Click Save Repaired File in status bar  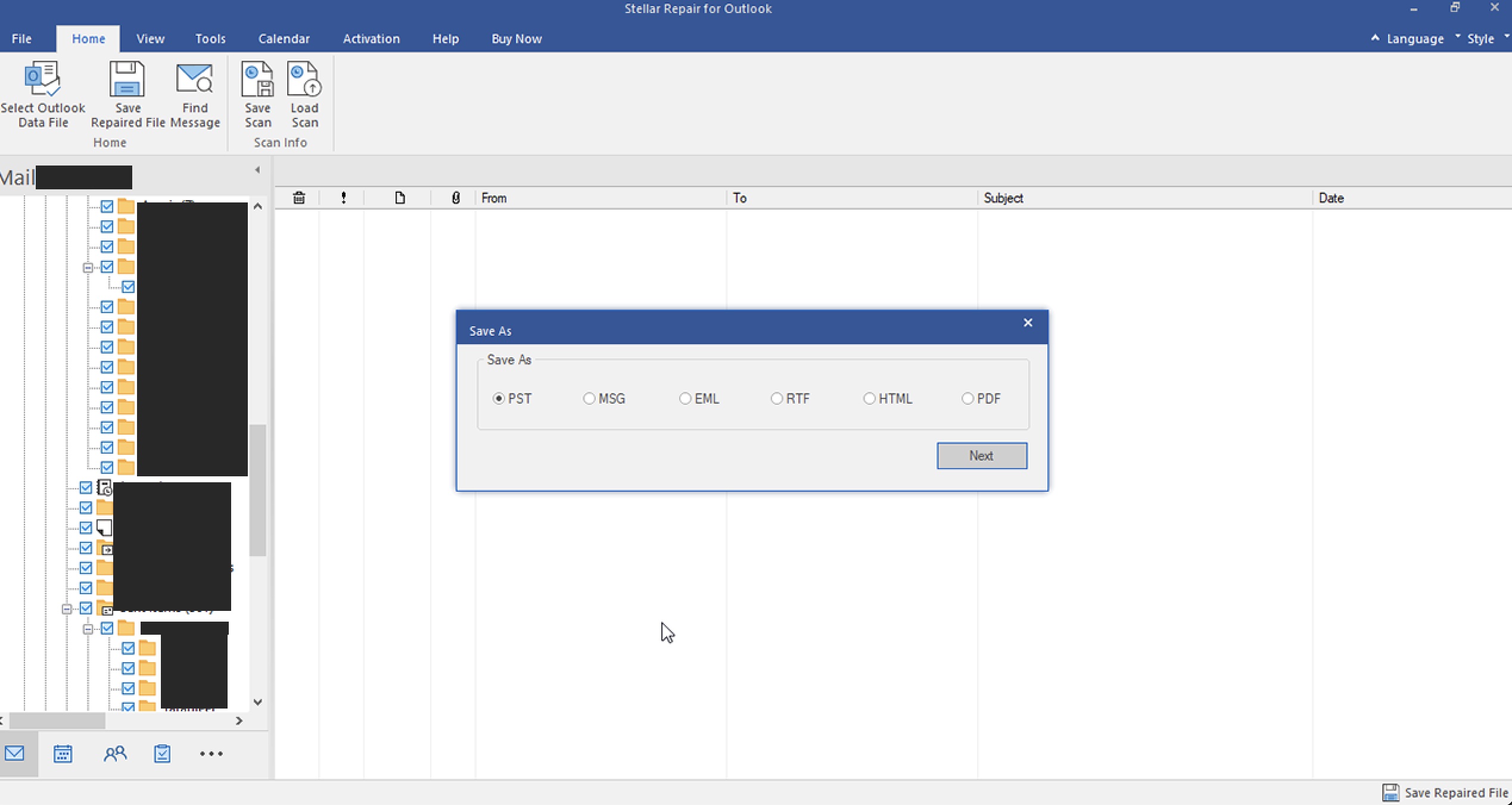pyautogui.click(x=1445, y=792)
